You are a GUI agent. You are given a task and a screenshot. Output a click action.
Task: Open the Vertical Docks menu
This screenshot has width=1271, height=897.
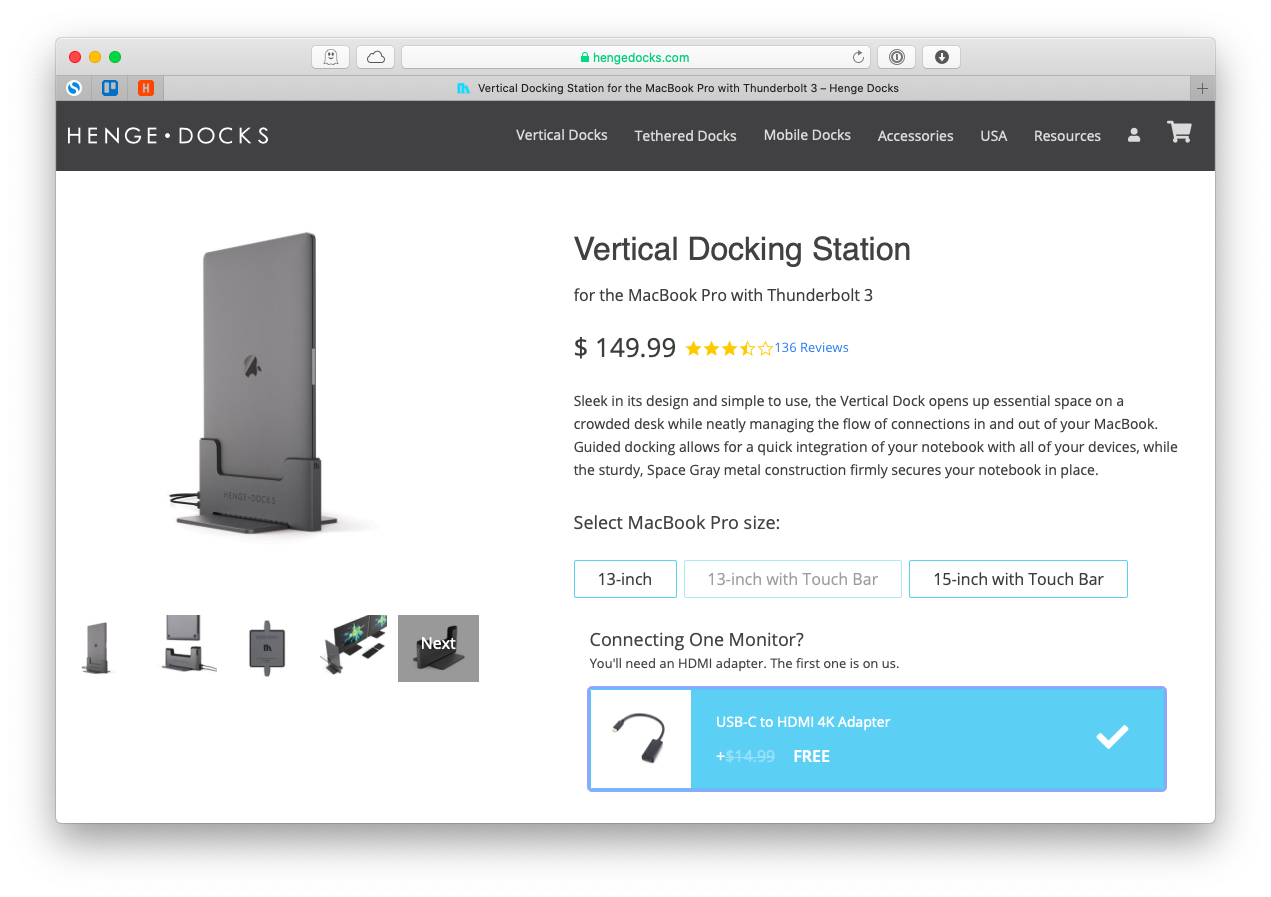pos(561,135)
